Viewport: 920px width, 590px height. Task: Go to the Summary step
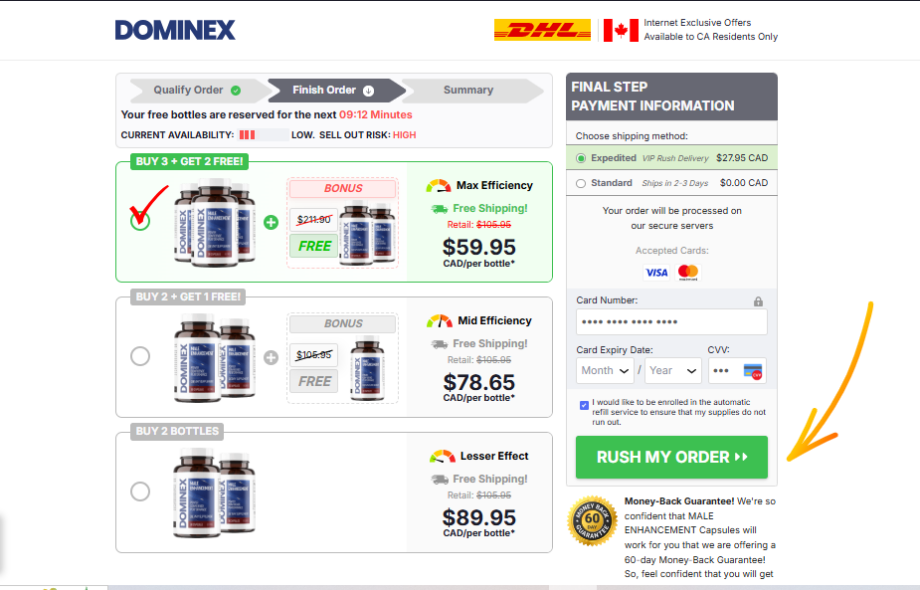coord(469,90)
